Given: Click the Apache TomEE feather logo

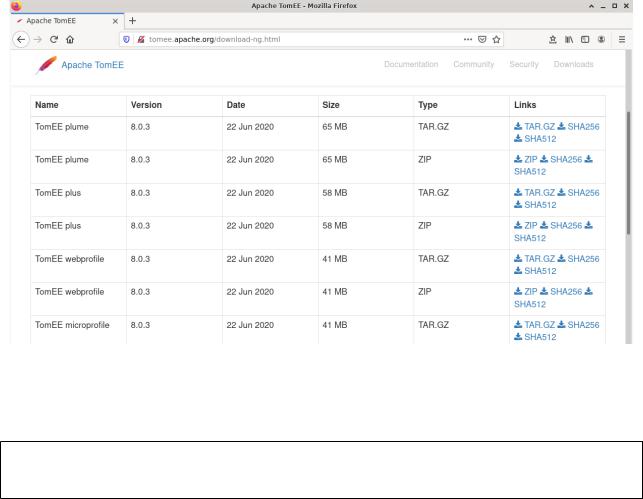Looking at the screenshot, I should [46, 65].
